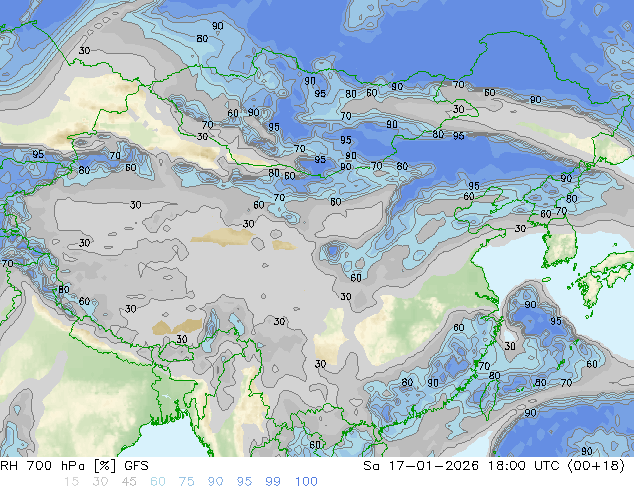This screenshot has width=634, height=490.
Task: Select the legend value 99
Action: [273, 482]
